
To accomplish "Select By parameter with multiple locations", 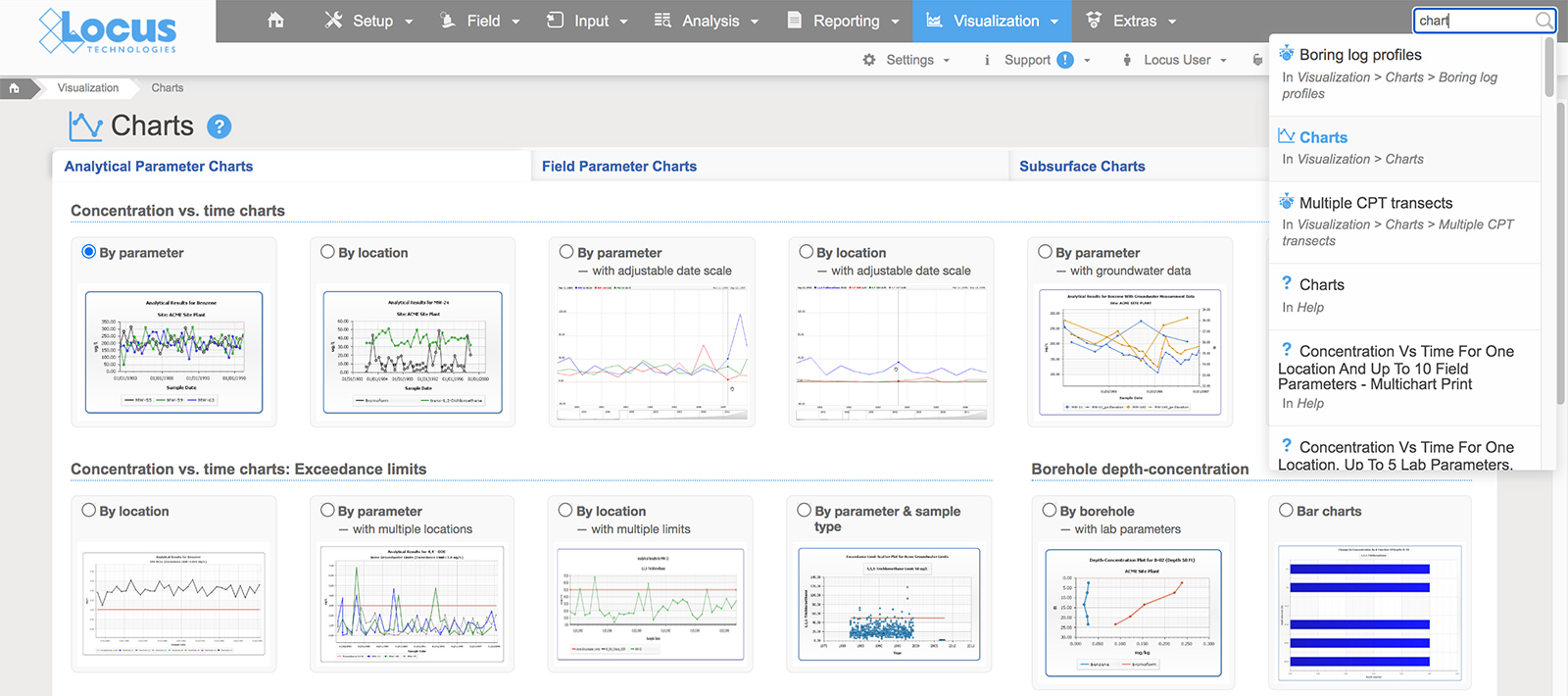I will [x=327, y=511].
